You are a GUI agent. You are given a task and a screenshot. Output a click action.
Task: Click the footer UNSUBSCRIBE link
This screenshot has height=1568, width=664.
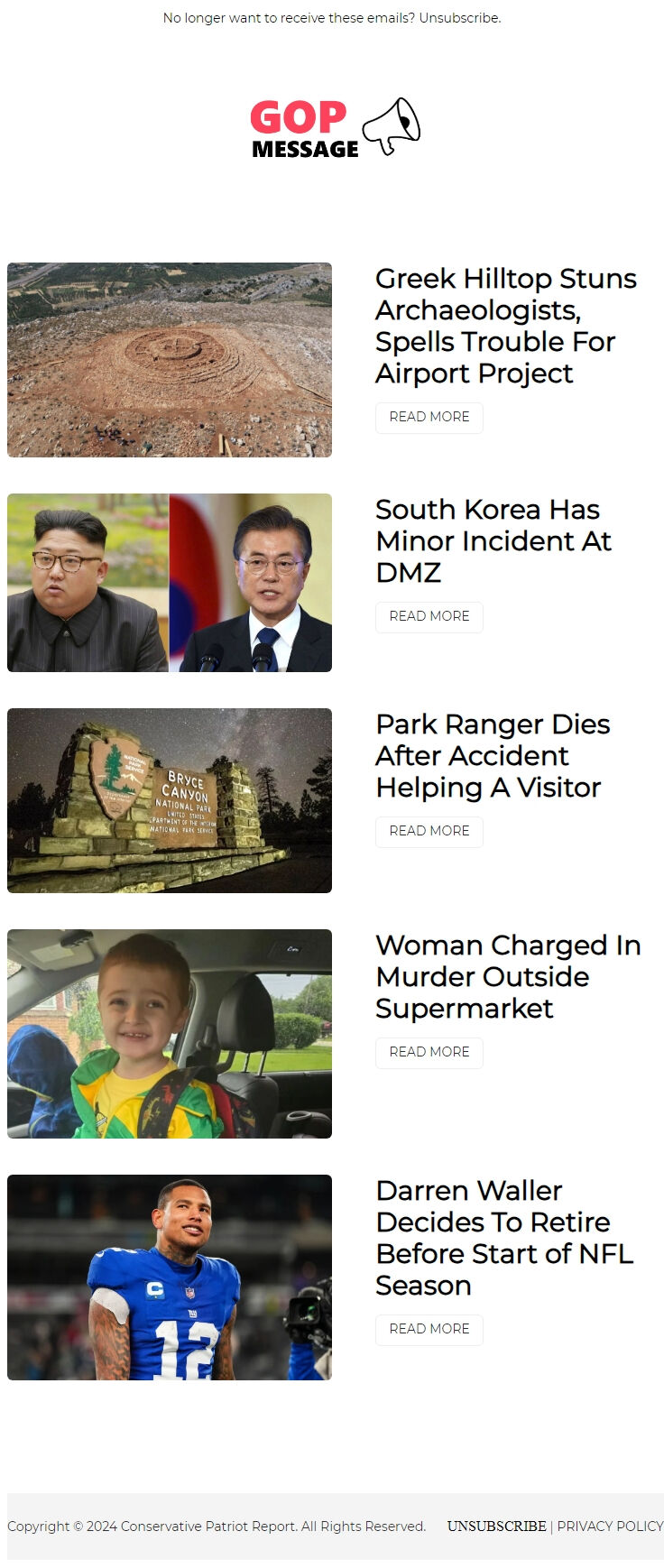pyautogui.click(x=496, y=1526)
